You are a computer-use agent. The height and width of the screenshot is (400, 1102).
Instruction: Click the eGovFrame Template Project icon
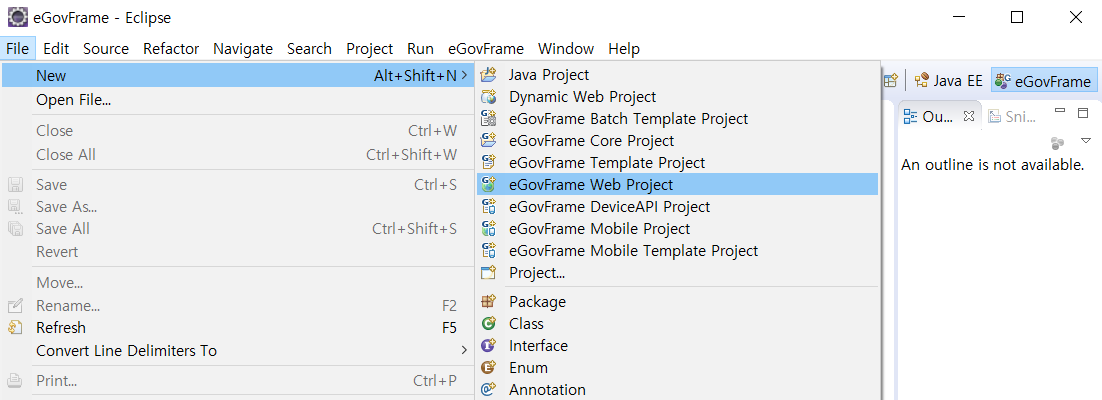point(488,162)
